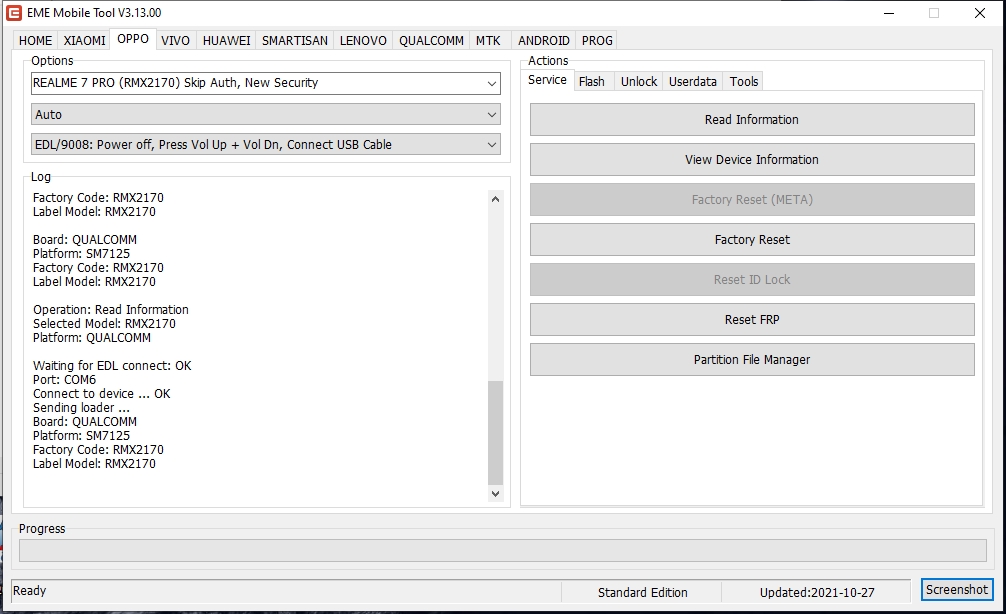Open the QUALCOMM tab
The image size is (1006, 614).
click(431, 40)
